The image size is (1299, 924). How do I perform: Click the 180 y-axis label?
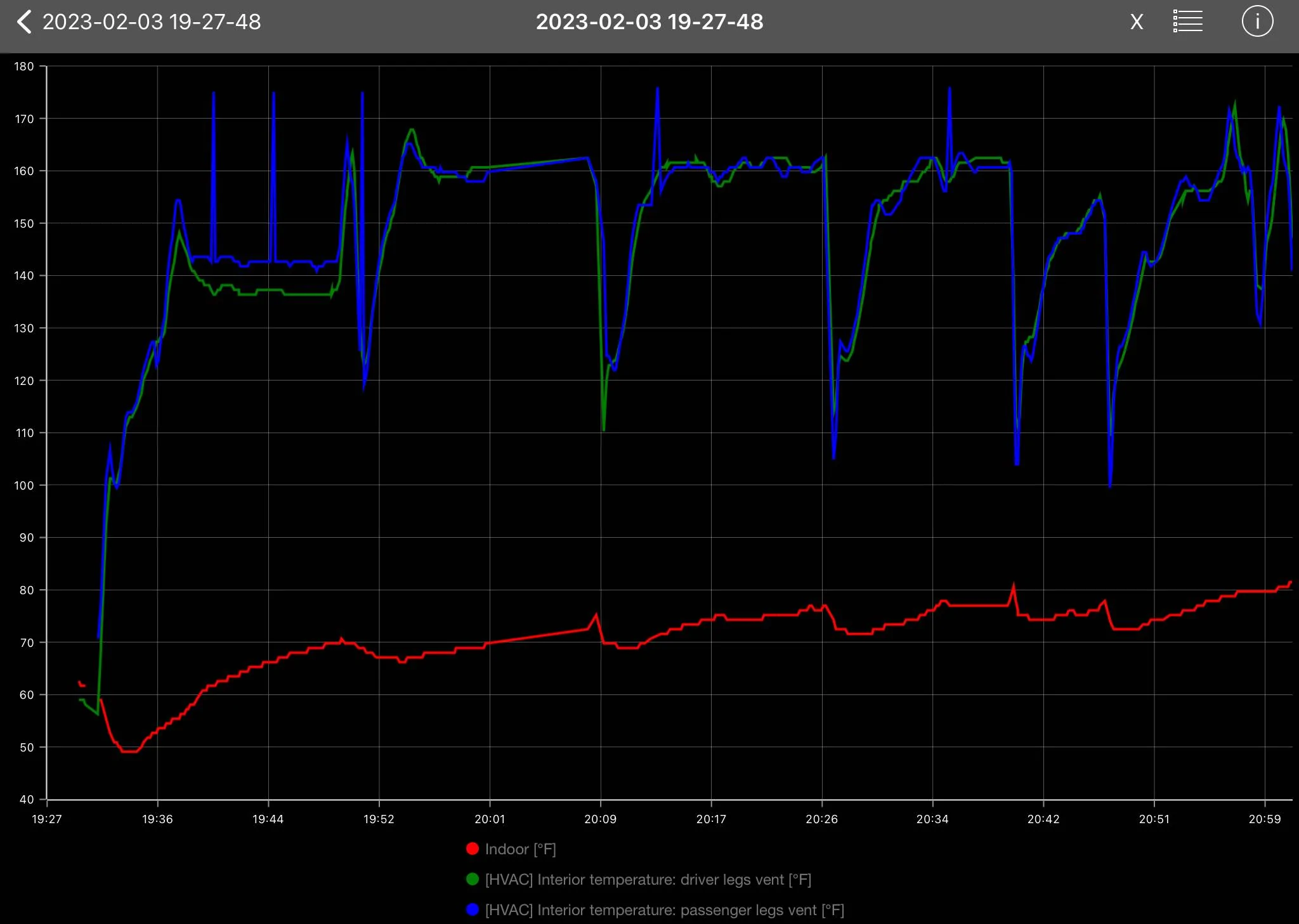click(24, 67)
